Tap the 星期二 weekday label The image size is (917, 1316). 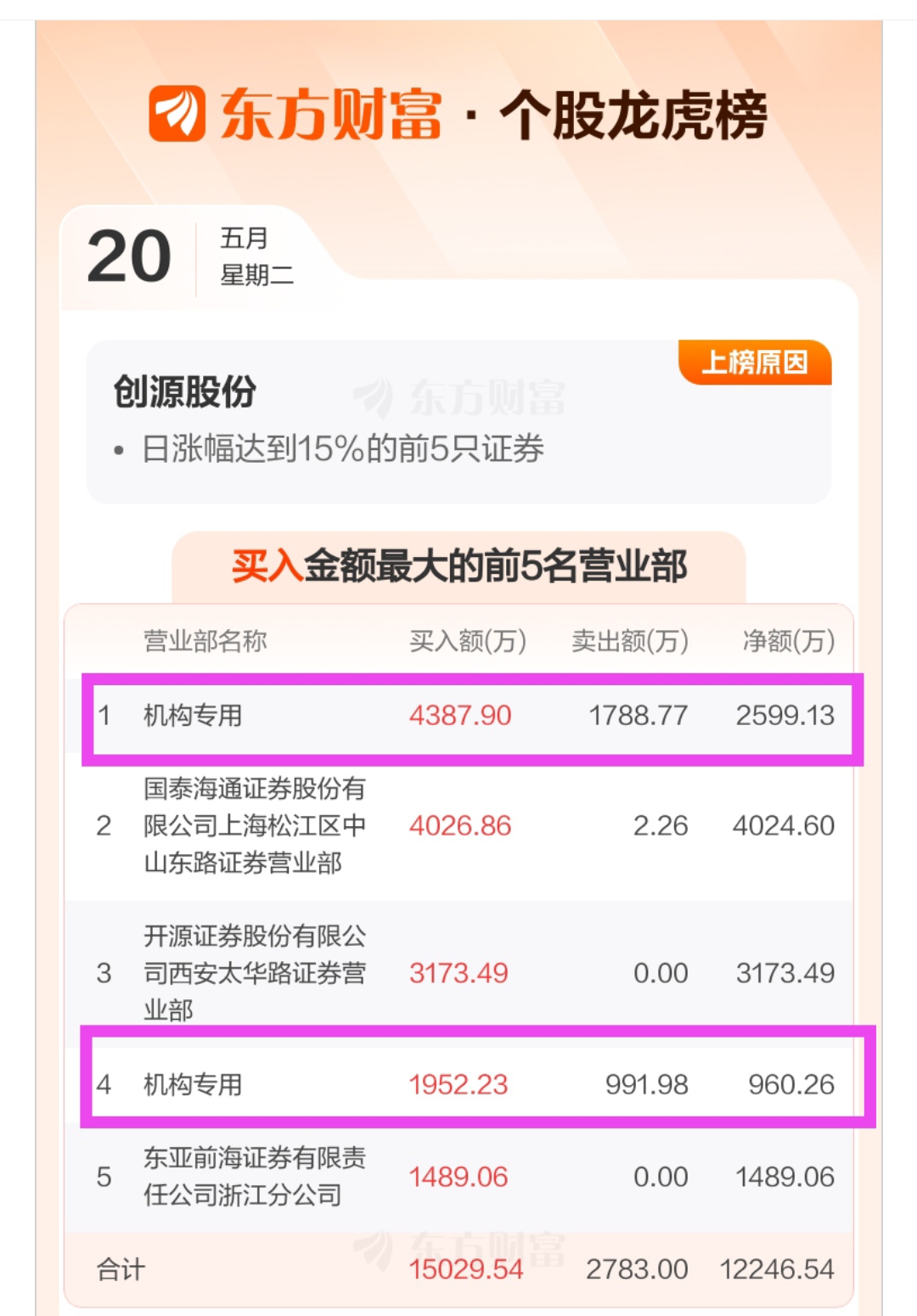[257, 275]
